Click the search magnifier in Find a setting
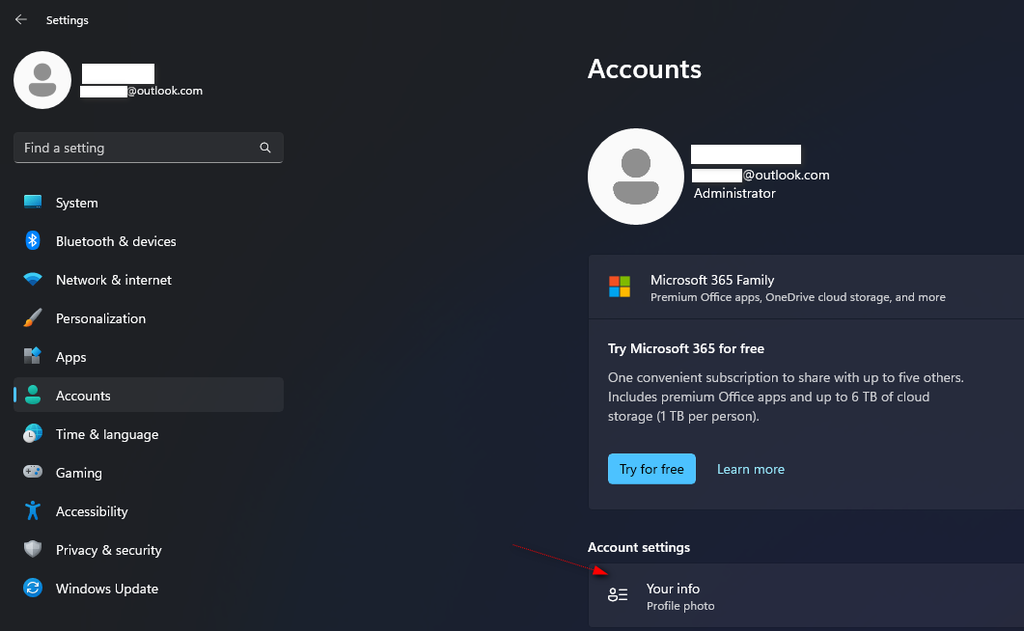Viewport: 1024px width, 631px height. [x=265, y=147]
